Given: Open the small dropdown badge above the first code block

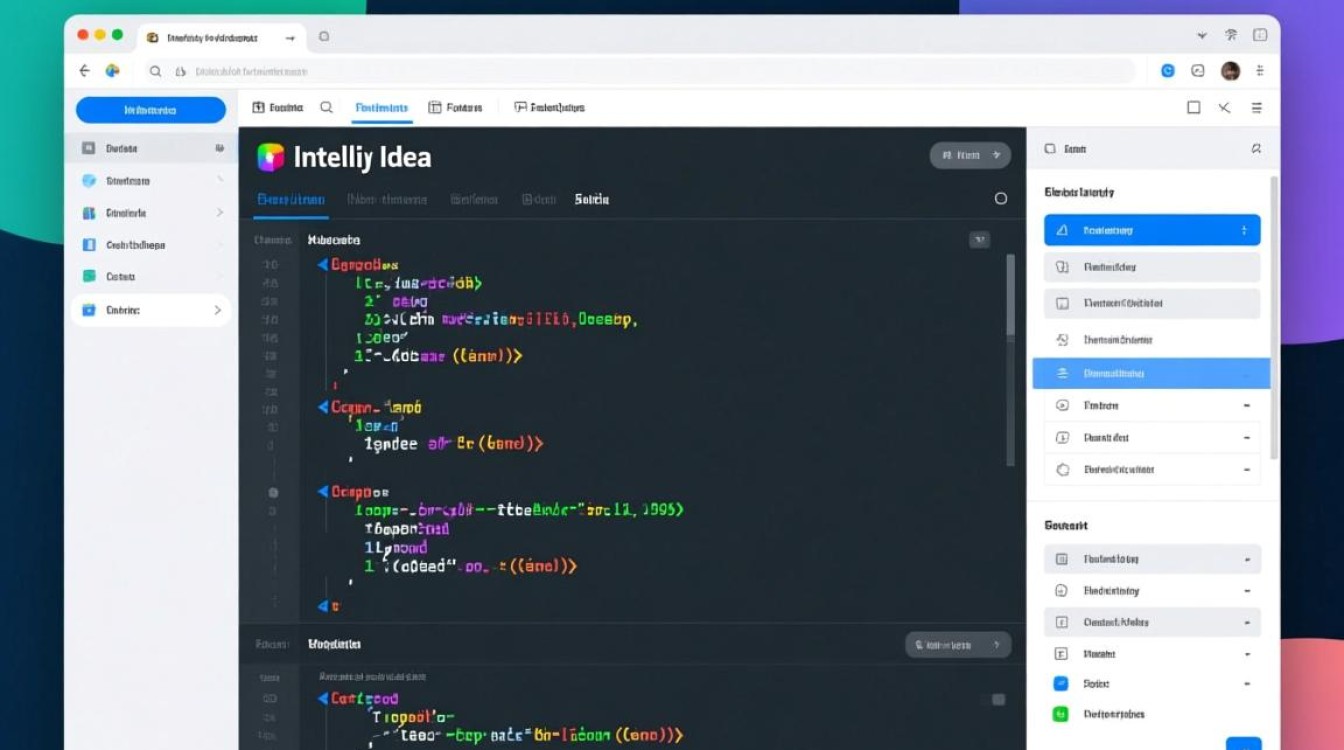Looking at the screenshot, I should coord(979,239).
